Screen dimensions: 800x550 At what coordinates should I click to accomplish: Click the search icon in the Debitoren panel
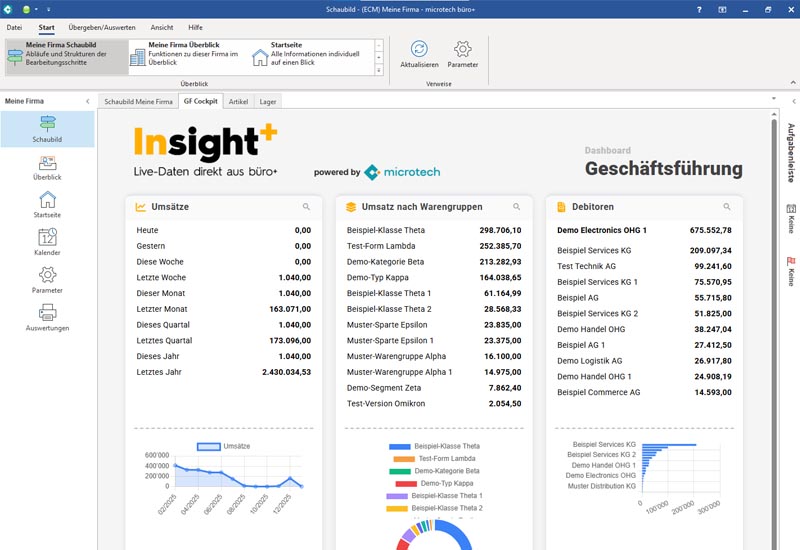pyautogui.click(x=726, y=207)
